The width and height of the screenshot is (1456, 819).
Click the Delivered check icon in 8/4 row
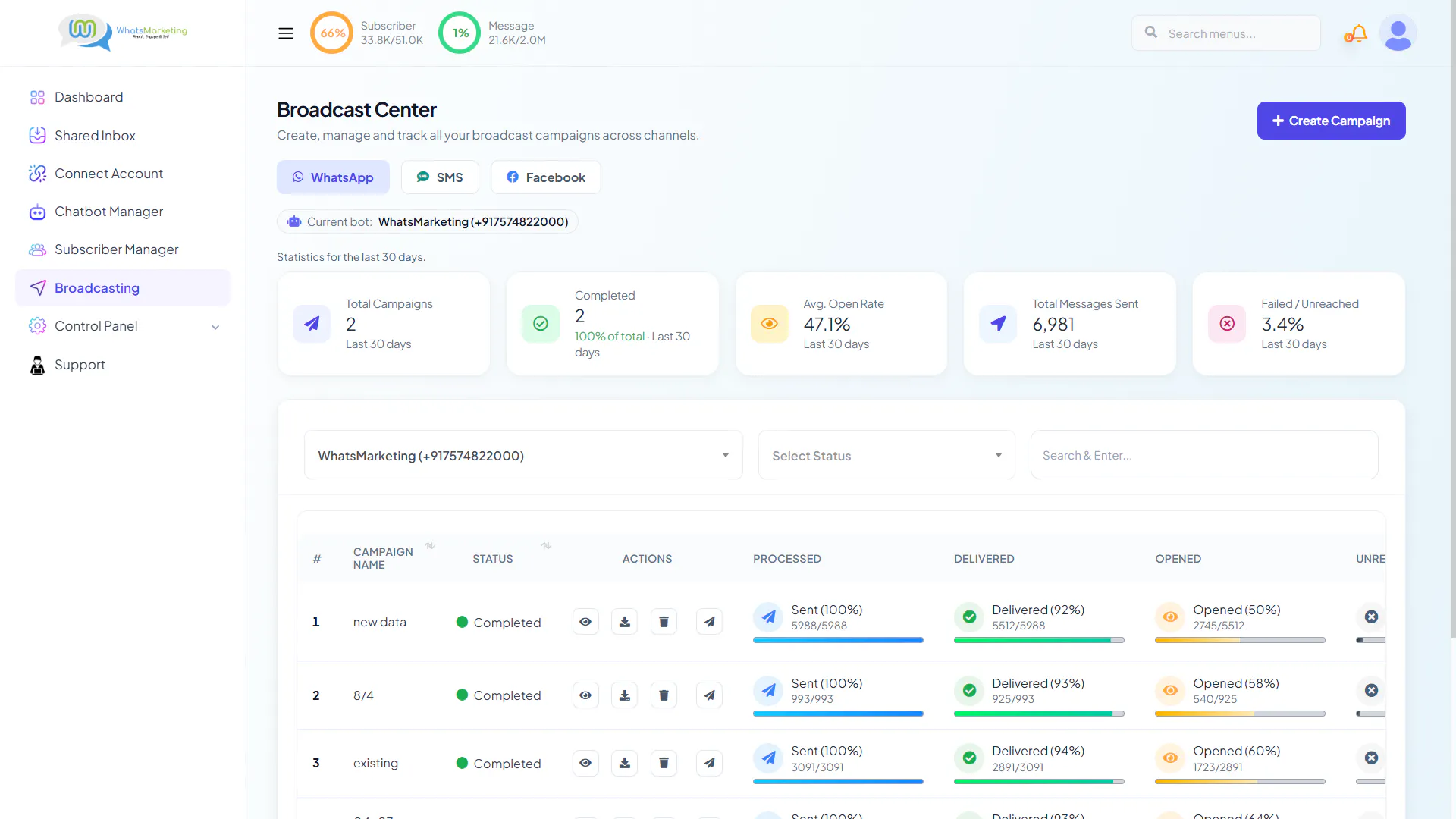(969, 690)
